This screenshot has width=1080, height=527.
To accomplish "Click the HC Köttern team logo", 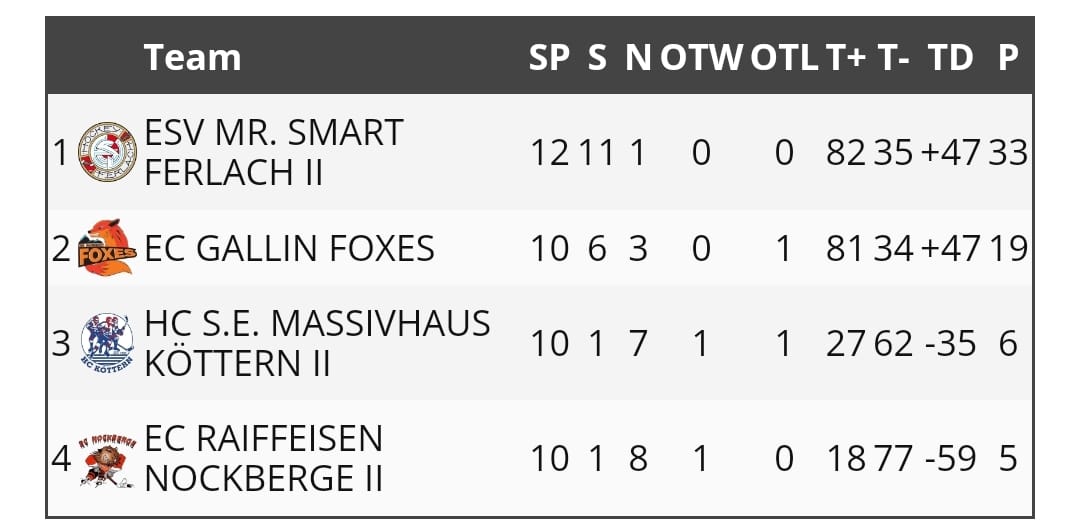I will pyautogui.click(x=107, y=342).
